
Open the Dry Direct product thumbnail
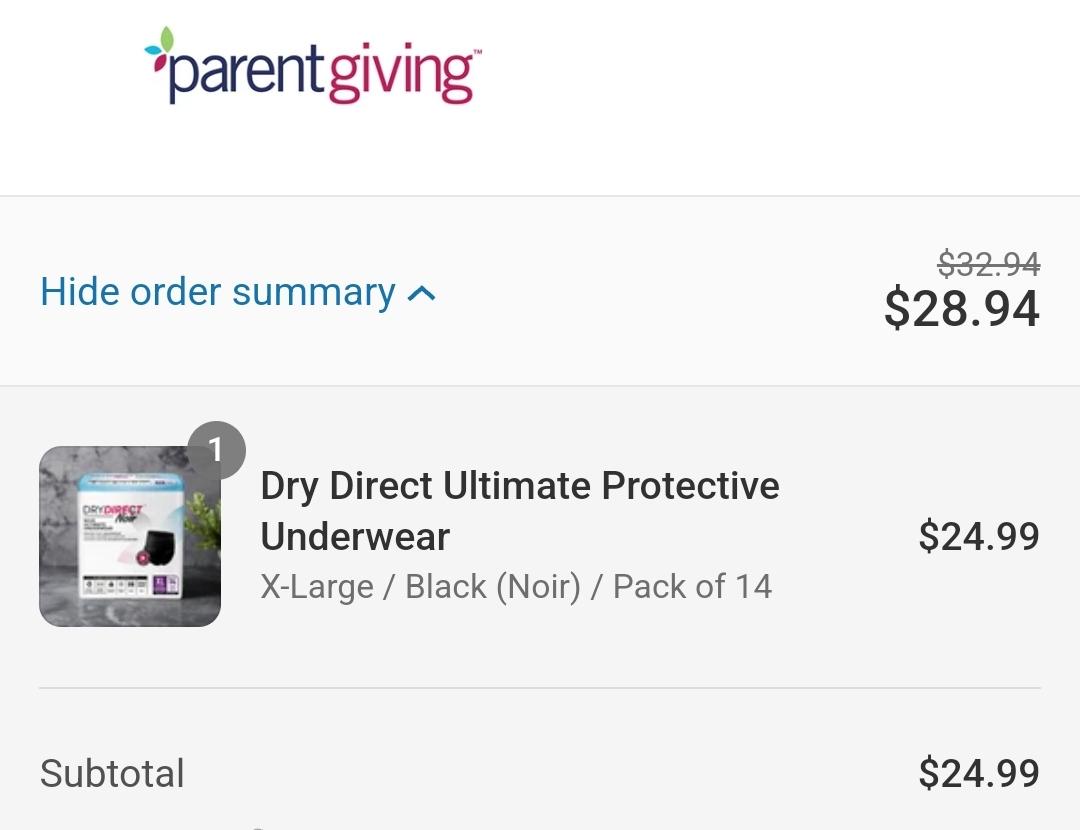tap(130, 536)
